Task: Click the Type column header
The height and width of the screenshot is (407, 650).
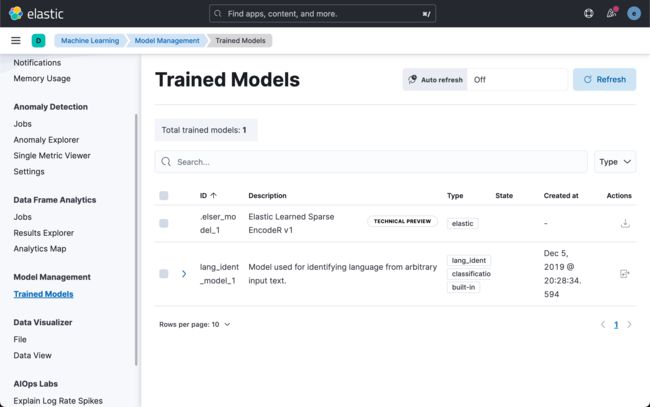Action: coord(455,196)
